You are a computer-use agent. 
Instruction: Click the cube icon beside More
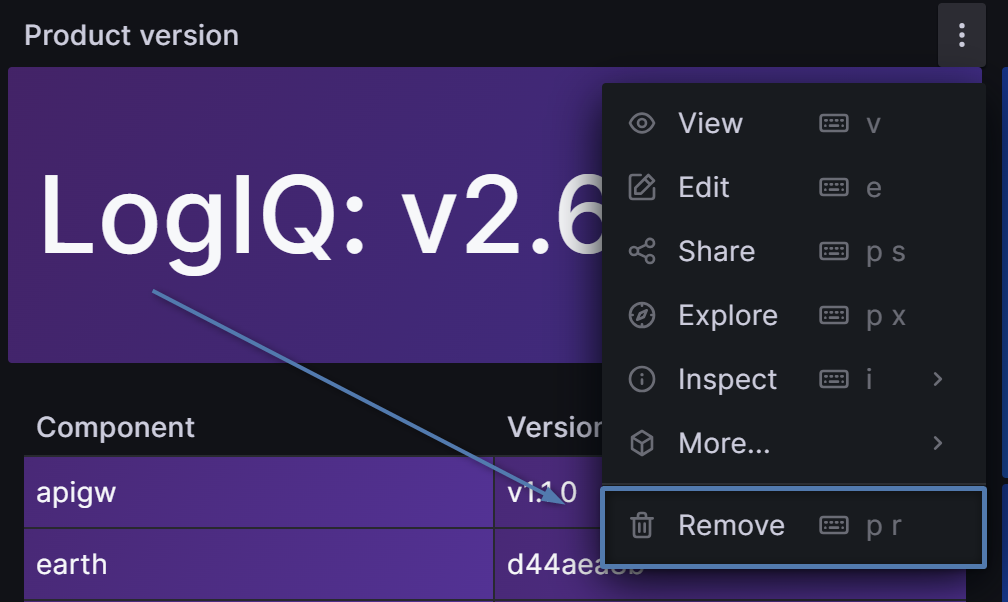[642, 443]
